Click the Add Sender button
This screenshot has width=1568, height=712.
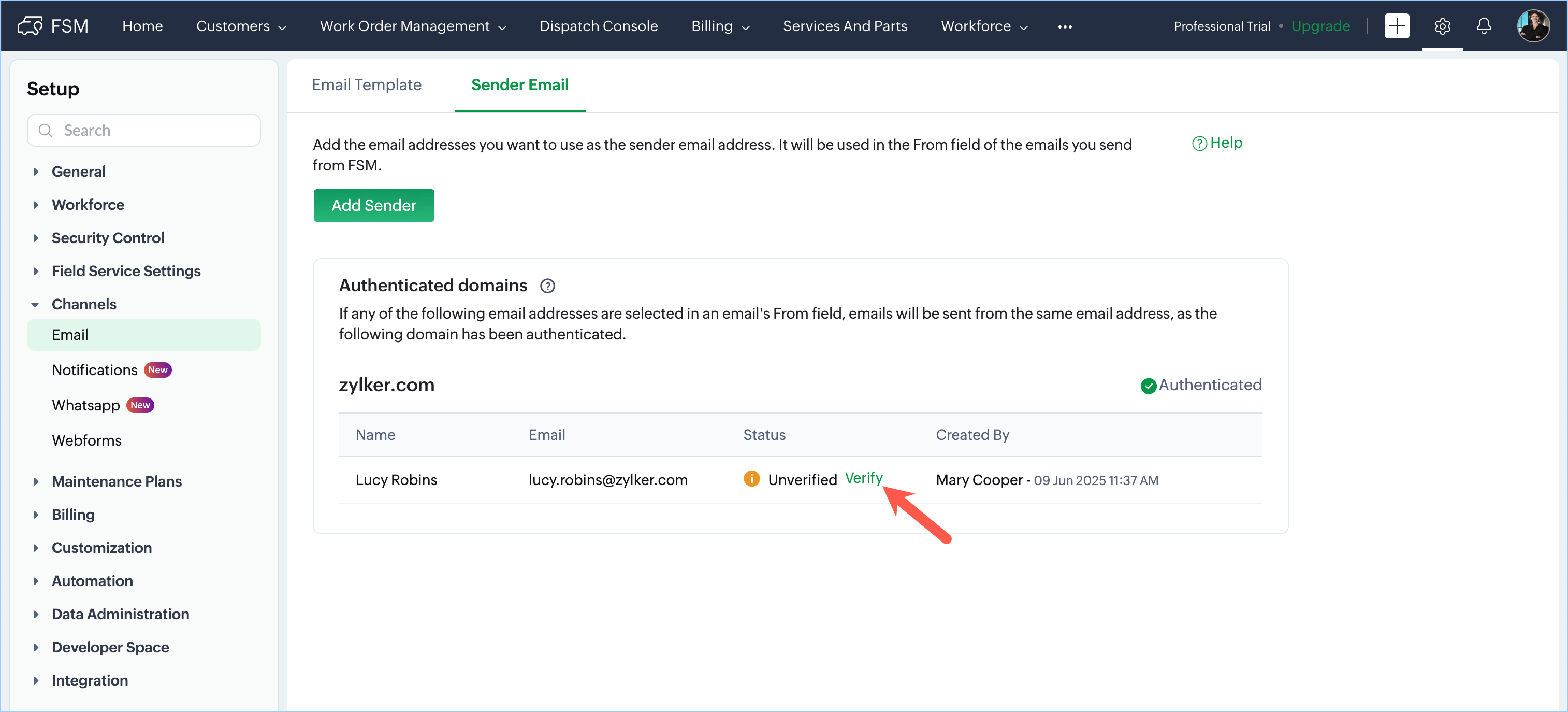pos(373,205)
